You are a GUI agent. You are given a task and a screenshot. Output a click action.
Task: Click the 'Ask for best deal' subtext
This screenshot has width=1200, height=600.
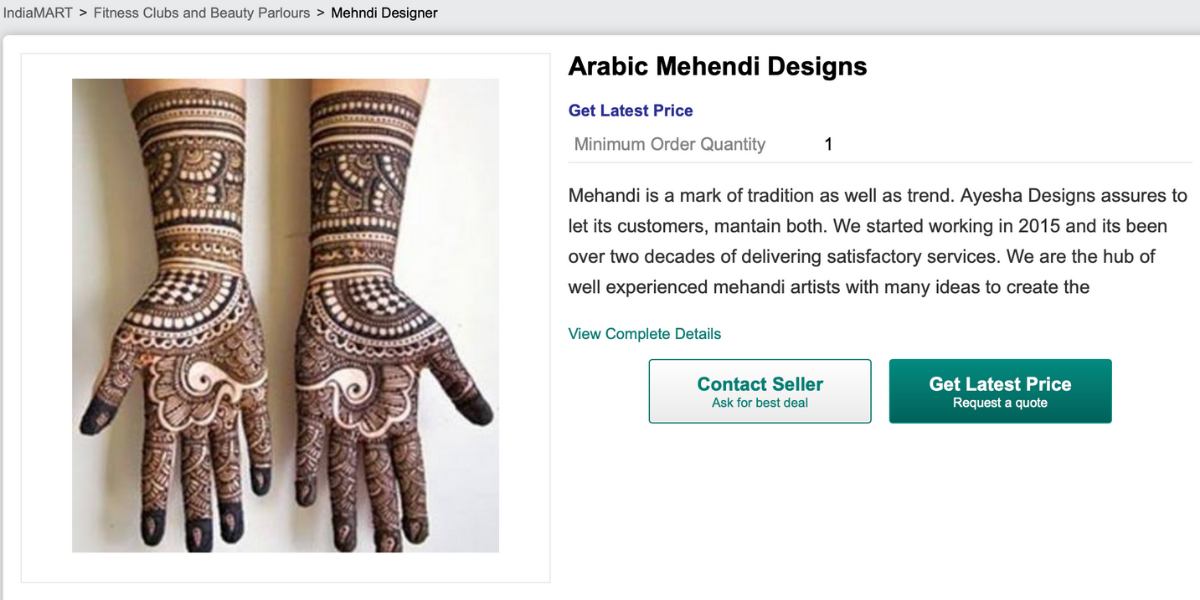click(x=760, y=403)
